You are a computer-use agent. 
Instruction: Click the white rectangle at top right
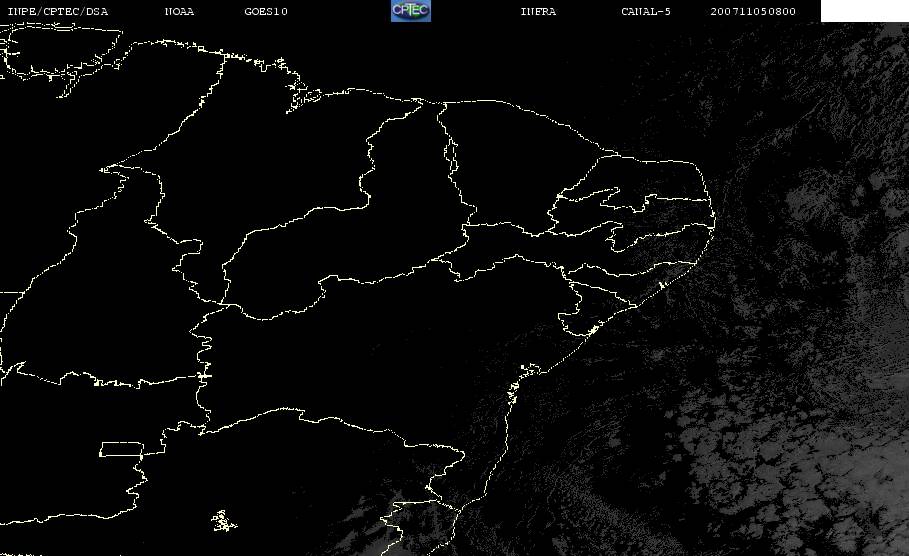pos(864,11)
